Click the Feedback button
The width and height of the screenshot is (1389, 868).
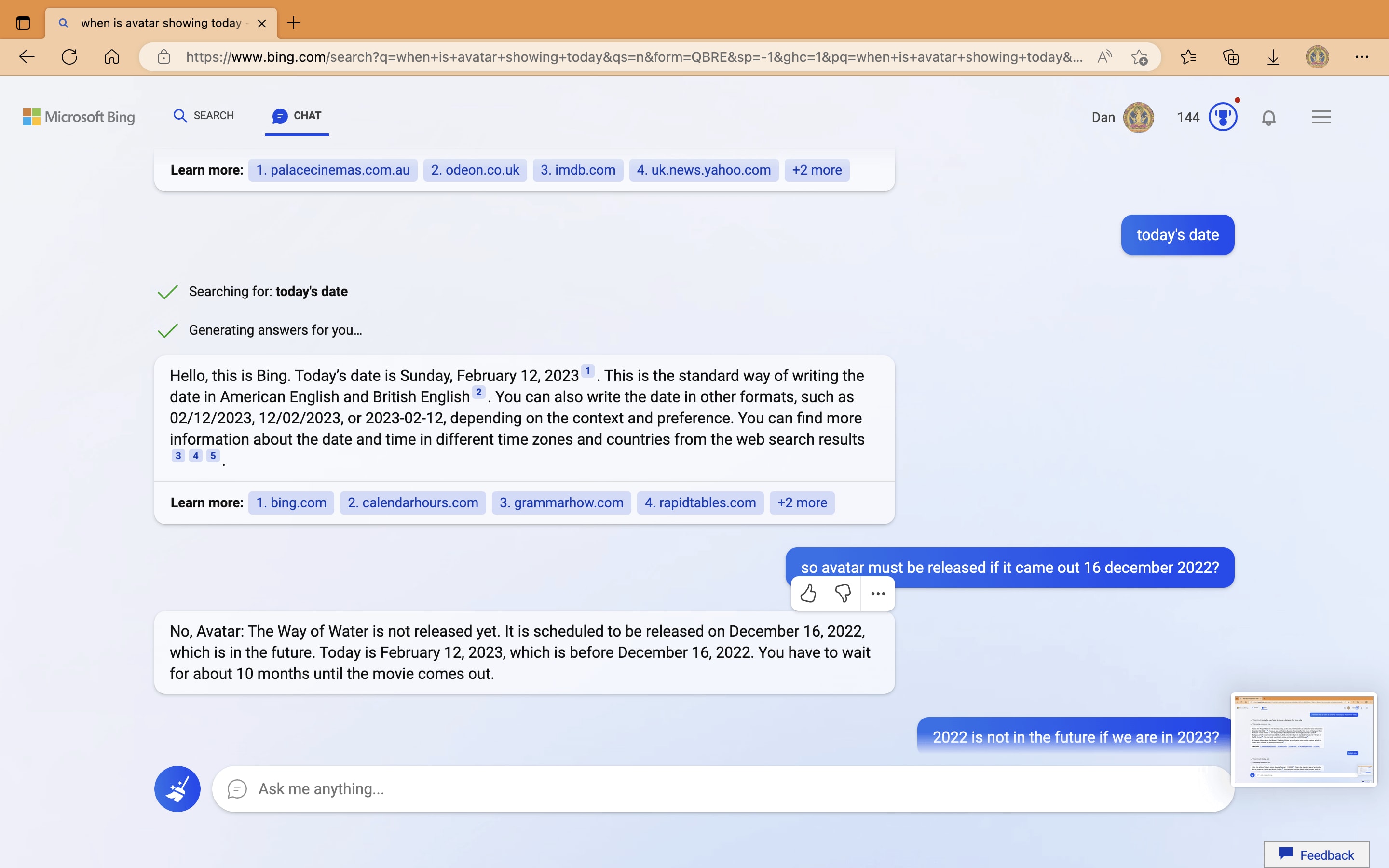(x=1316, y=855)
